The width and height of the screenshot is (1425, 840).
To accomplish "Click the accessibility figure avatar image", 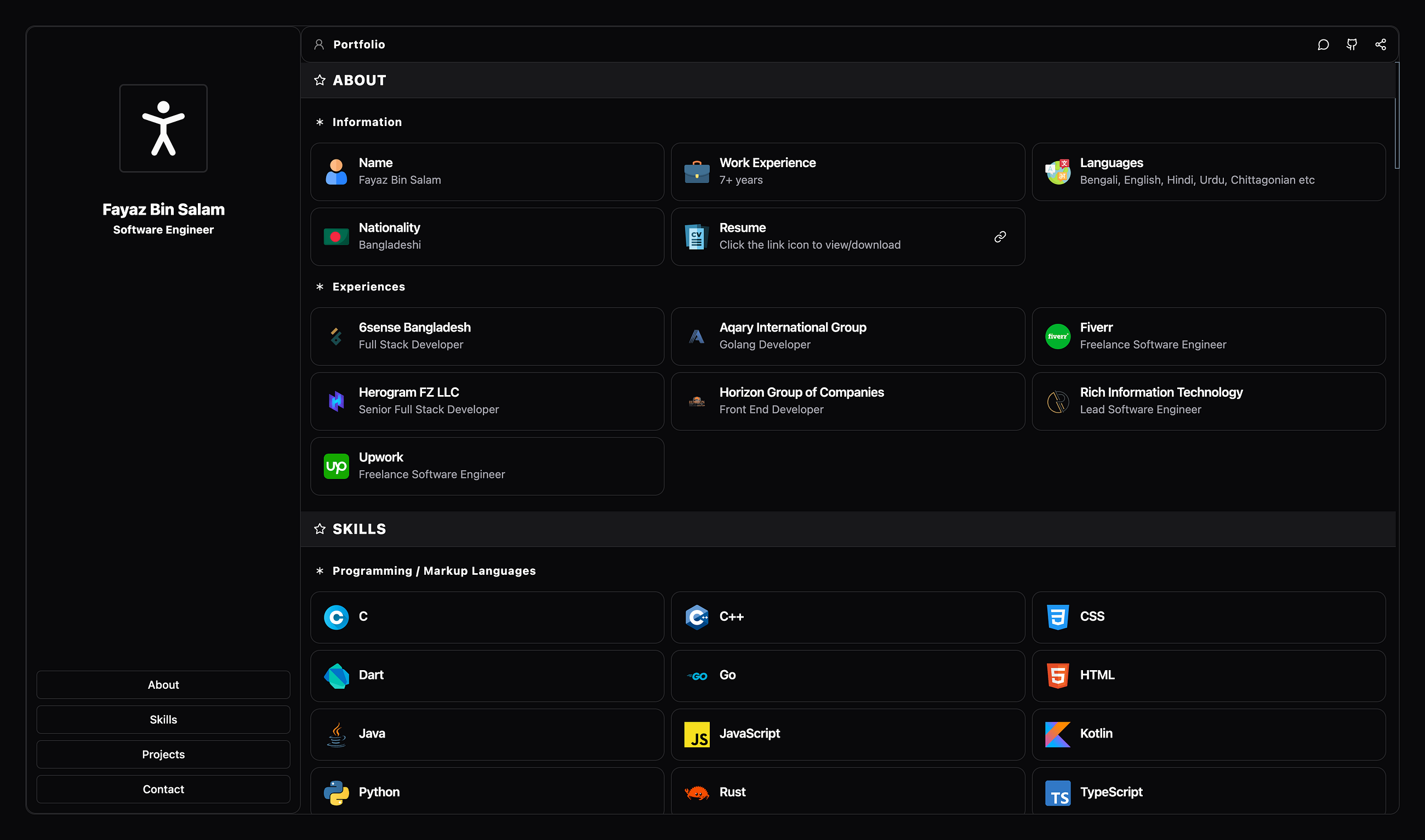I will pos(163,128).
